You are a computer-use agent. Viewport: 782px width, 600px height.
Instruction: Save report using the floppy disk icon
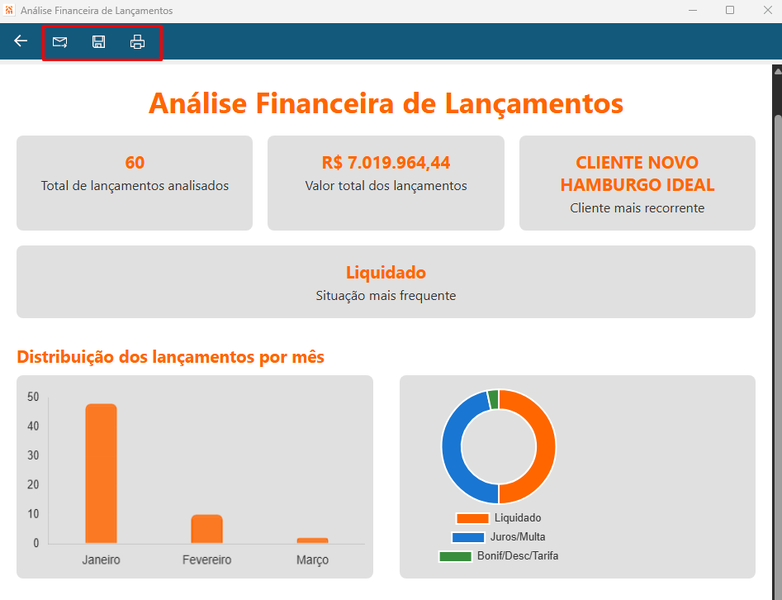[99, 42]
